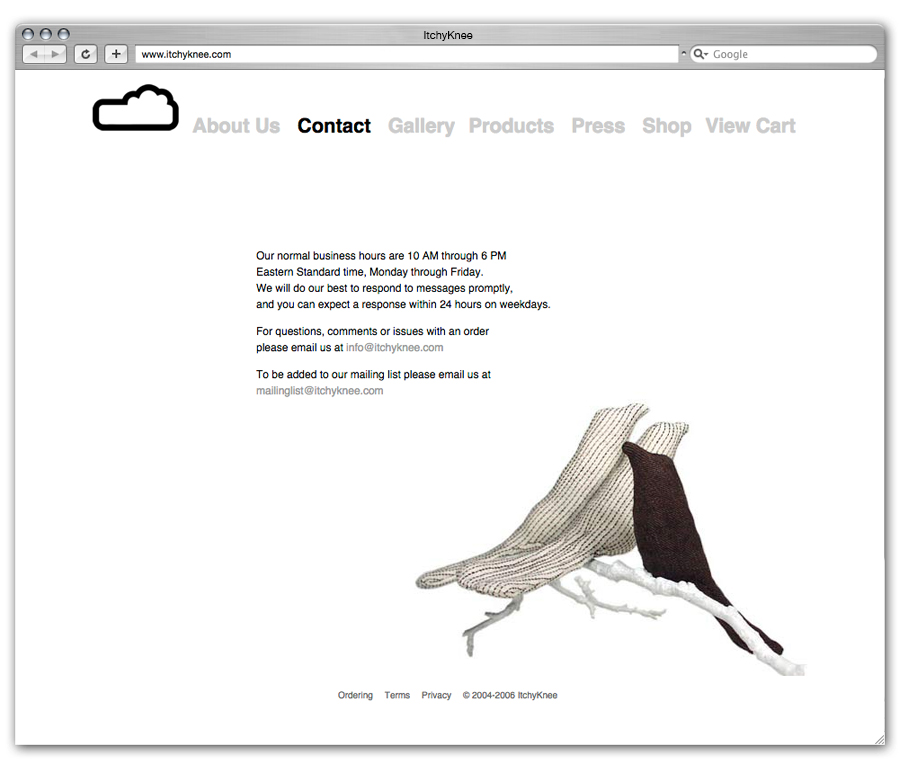Image resolution: width=899 pixels, height=770 pixels.
Task: Click View Cart in navigation
Action: 750,126
